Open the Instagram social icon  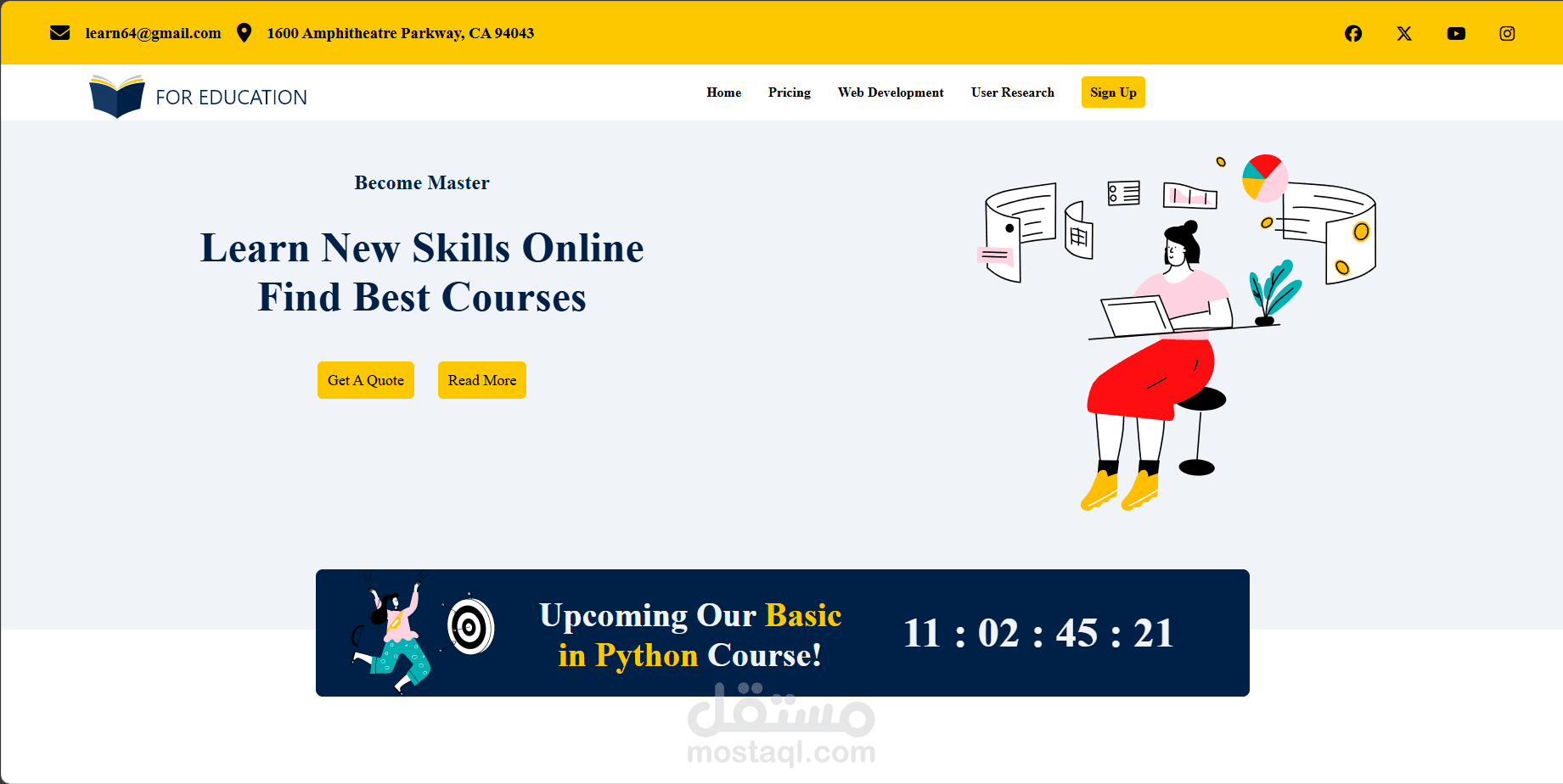(1507, 33)
